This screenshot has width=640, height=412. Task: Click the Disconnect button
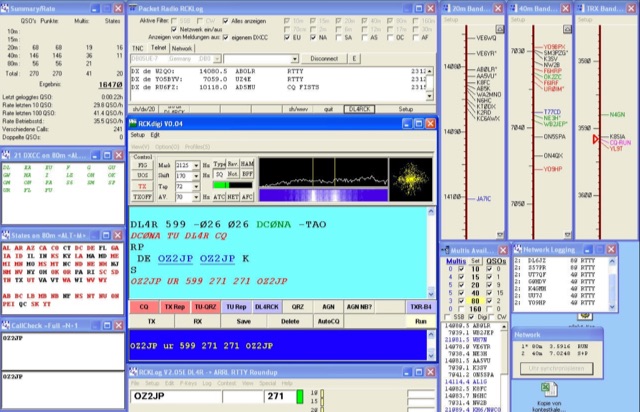(323, 58)
